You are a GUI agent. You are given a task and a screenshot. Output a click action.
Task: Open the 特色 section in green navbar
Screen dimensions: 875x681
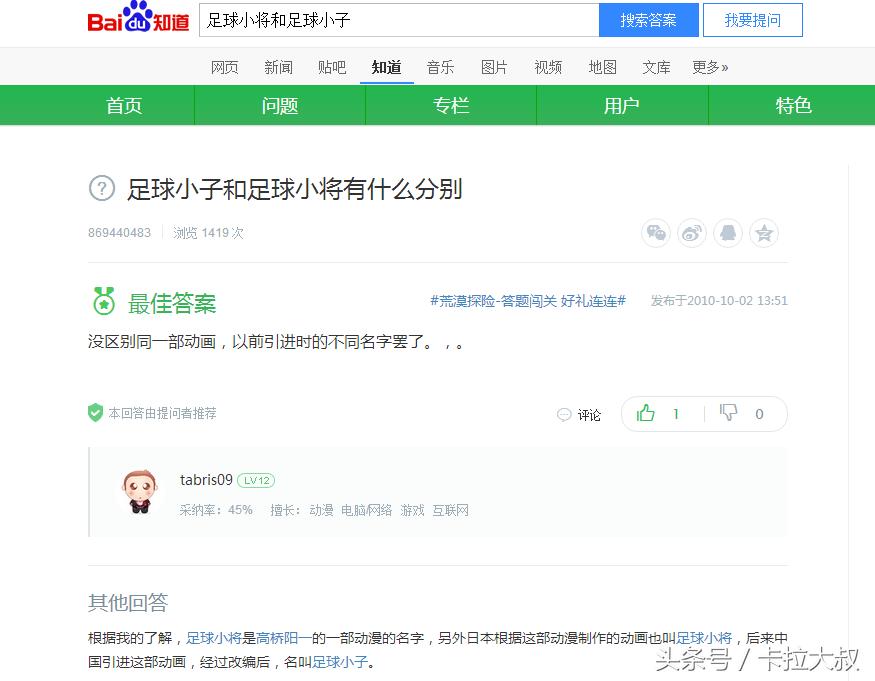coord(793,105)
